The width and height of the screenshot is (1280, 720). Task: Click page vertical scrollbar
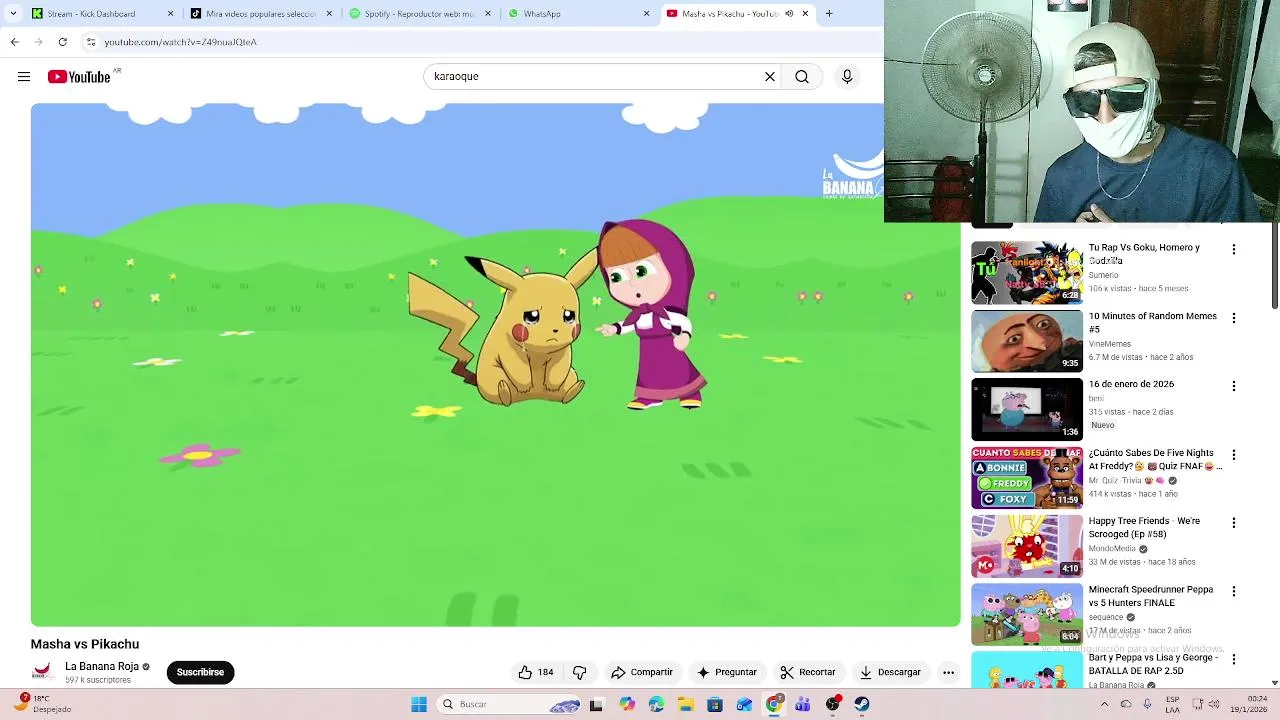(1274, 265)
